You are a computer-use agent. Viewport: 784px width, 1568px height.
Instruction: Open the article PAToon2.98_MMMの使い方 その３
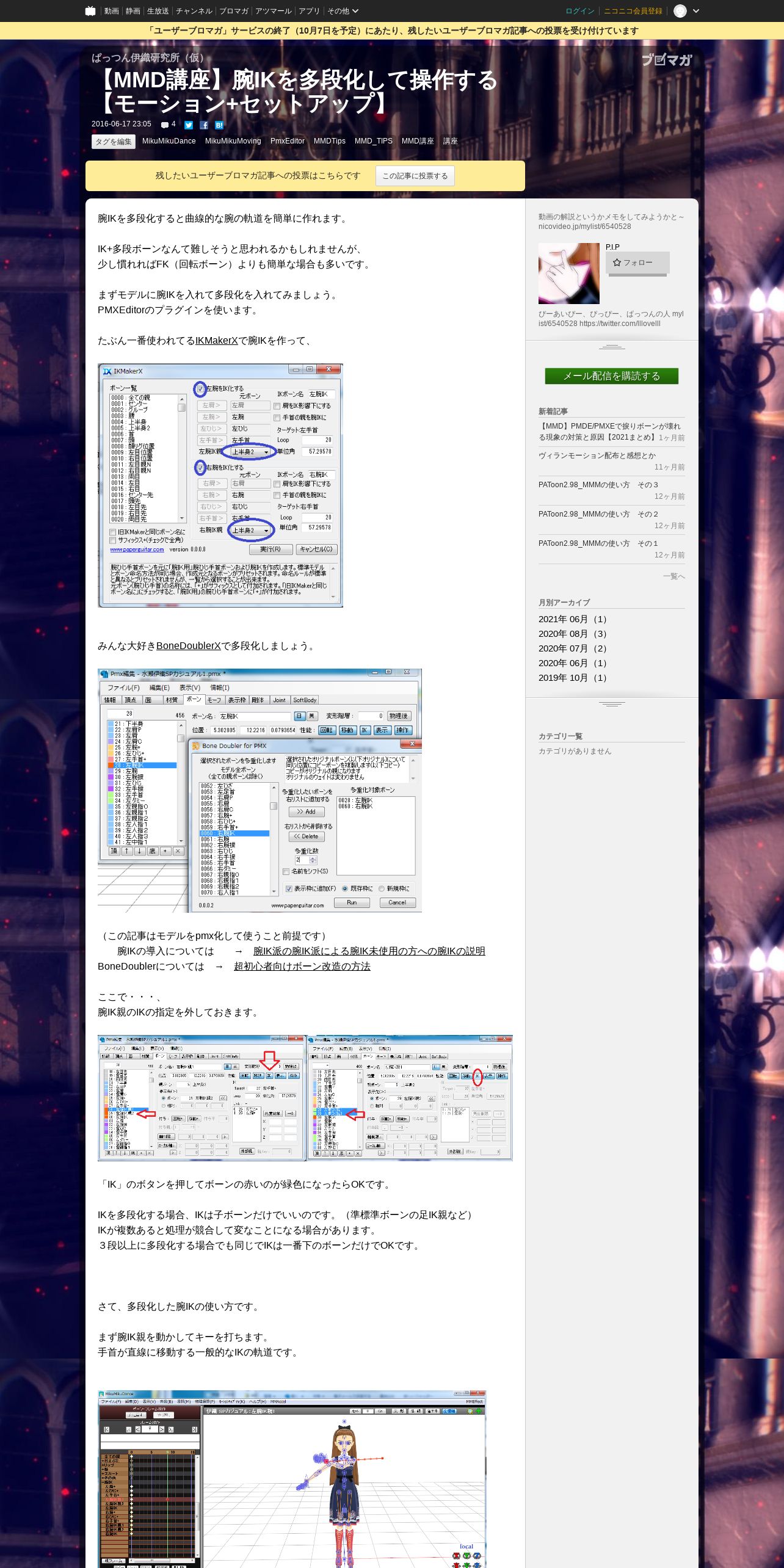click(598, 485)
